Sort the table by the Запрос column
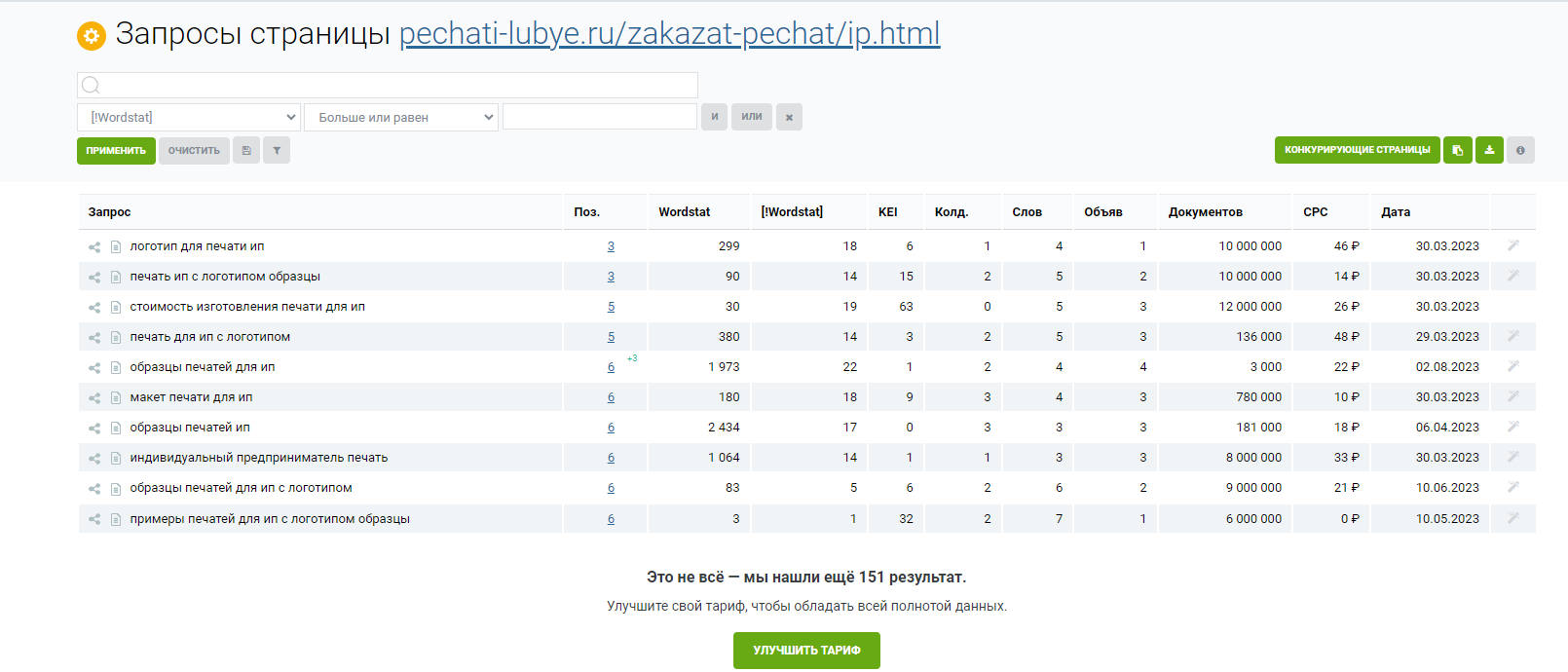 point(109,212)
